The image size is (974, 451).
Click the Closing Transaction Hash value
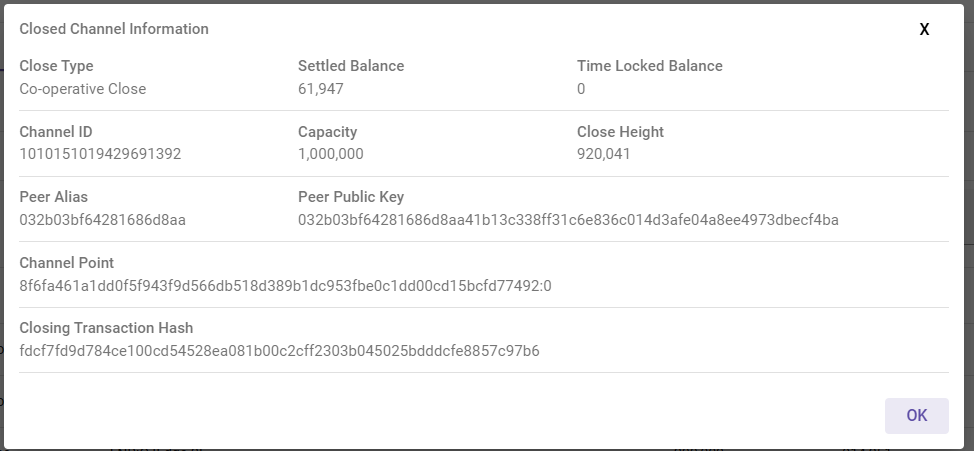(x=279, y=351)
